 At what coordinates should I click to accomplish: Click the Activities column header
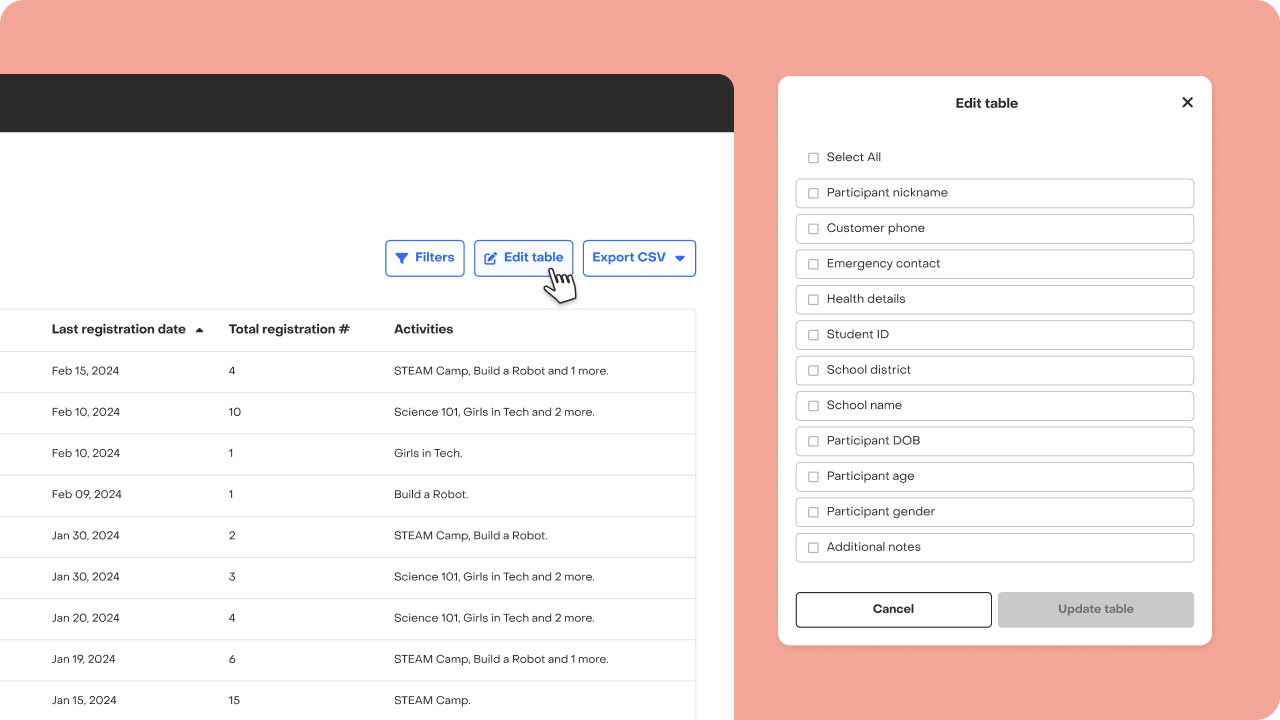click(424, 330)
